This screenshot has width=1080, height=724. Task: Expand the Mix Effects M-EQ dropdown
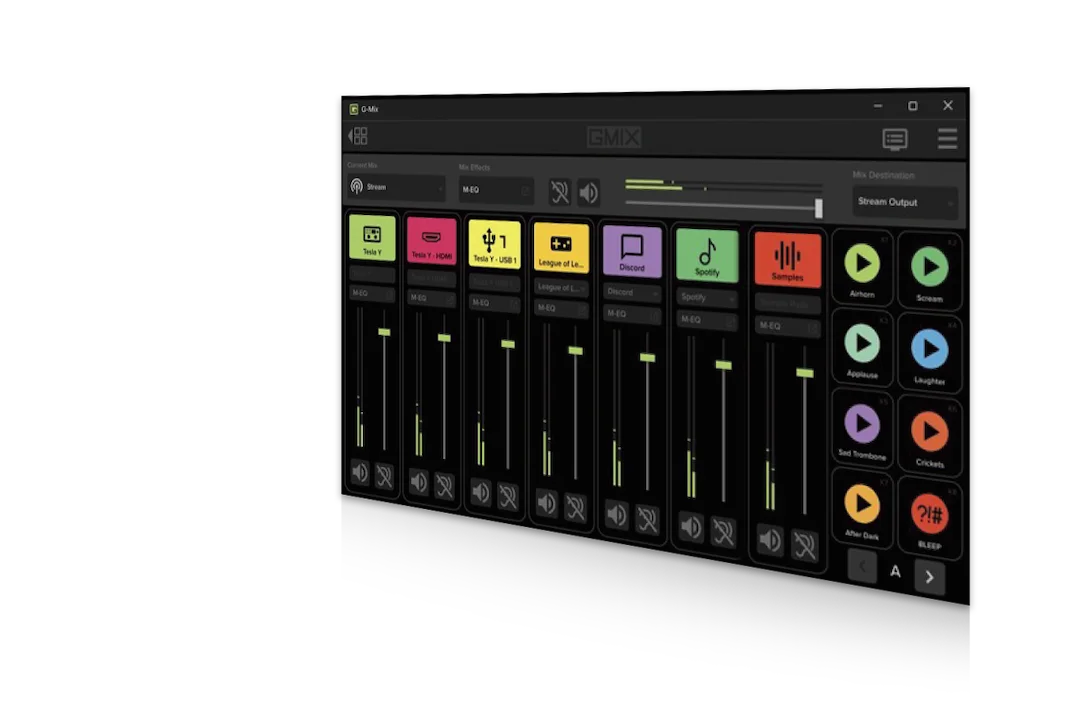pos(496,190)
